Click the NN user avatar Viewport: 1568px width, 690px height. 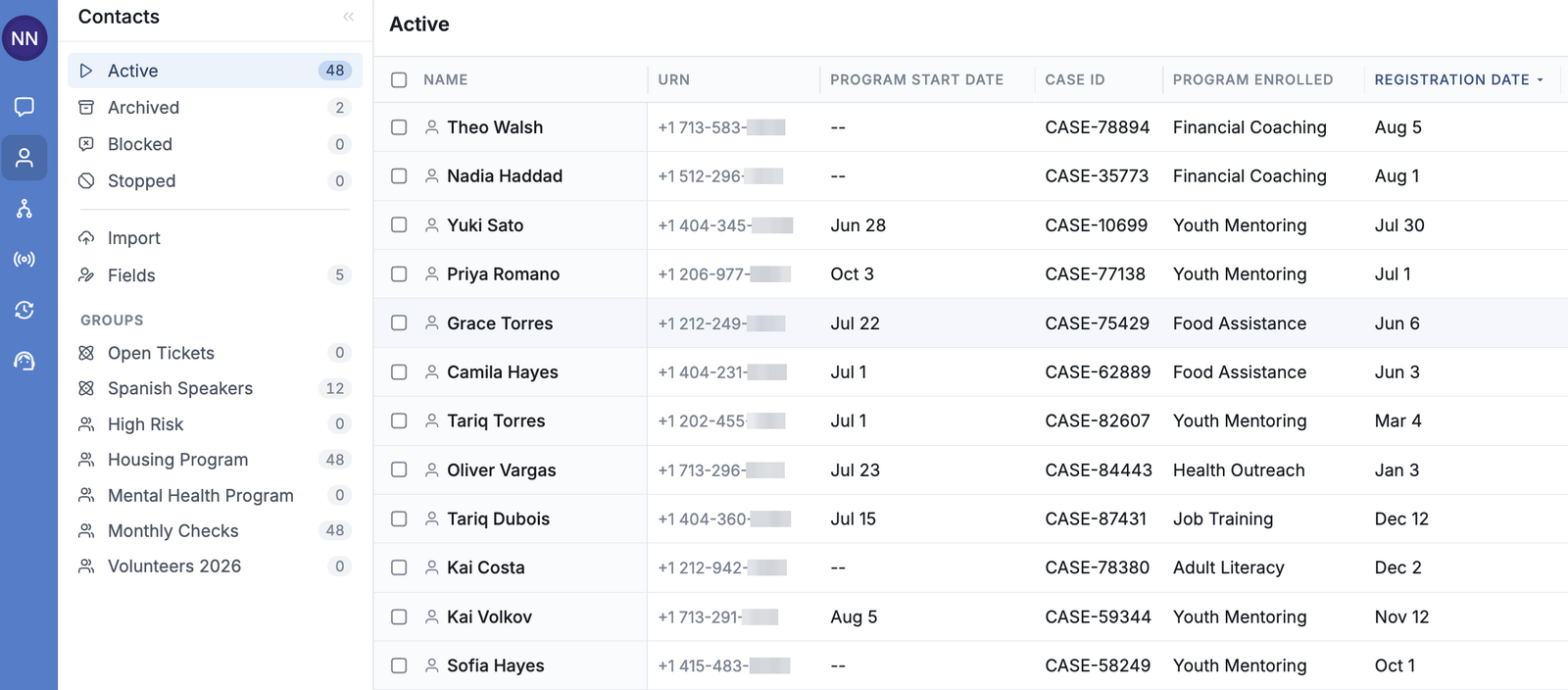click(x=24, y=38)
